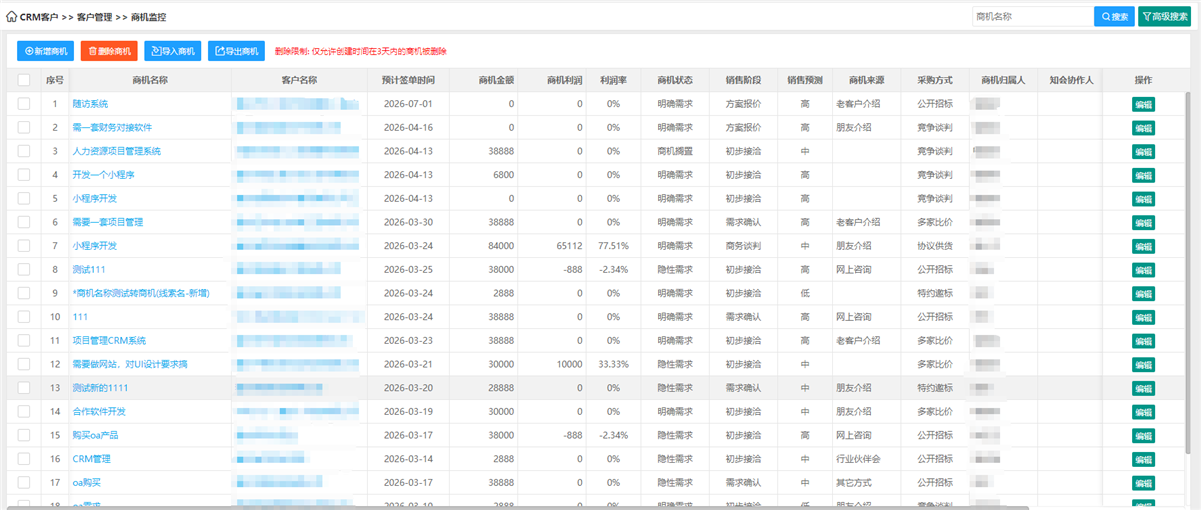The image size is (1201, 510).
Task: Check the checkbox for the CRM管理 row
Action: (24, 458)
